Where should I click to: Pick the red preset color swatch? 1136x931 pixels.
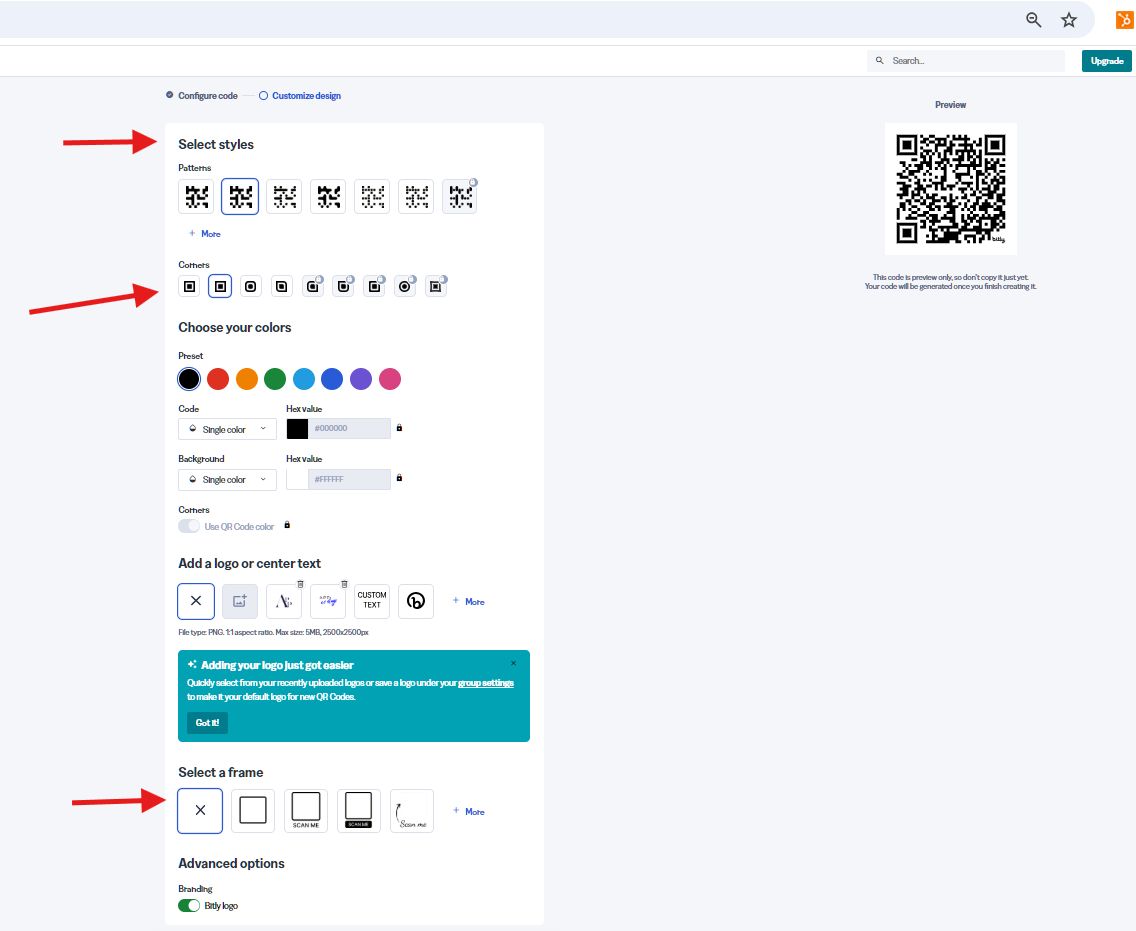point(218,379)
